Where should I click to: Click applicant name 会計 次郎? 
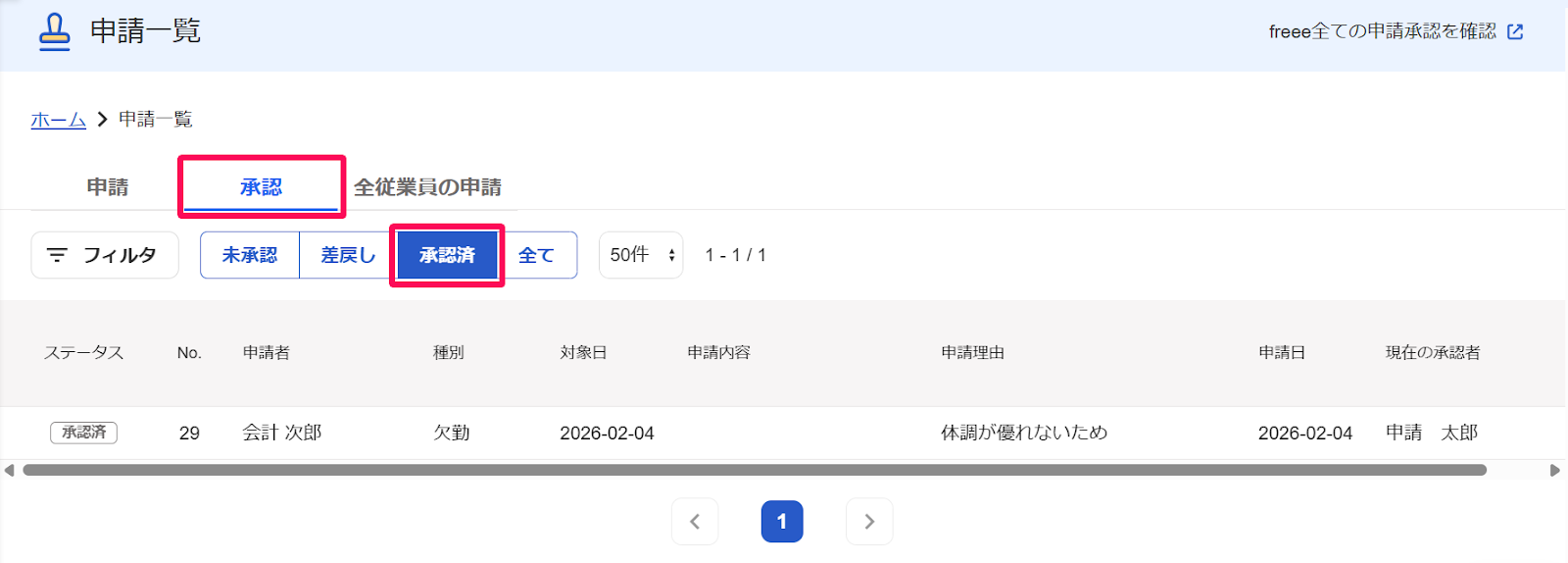tap(282, 433)
